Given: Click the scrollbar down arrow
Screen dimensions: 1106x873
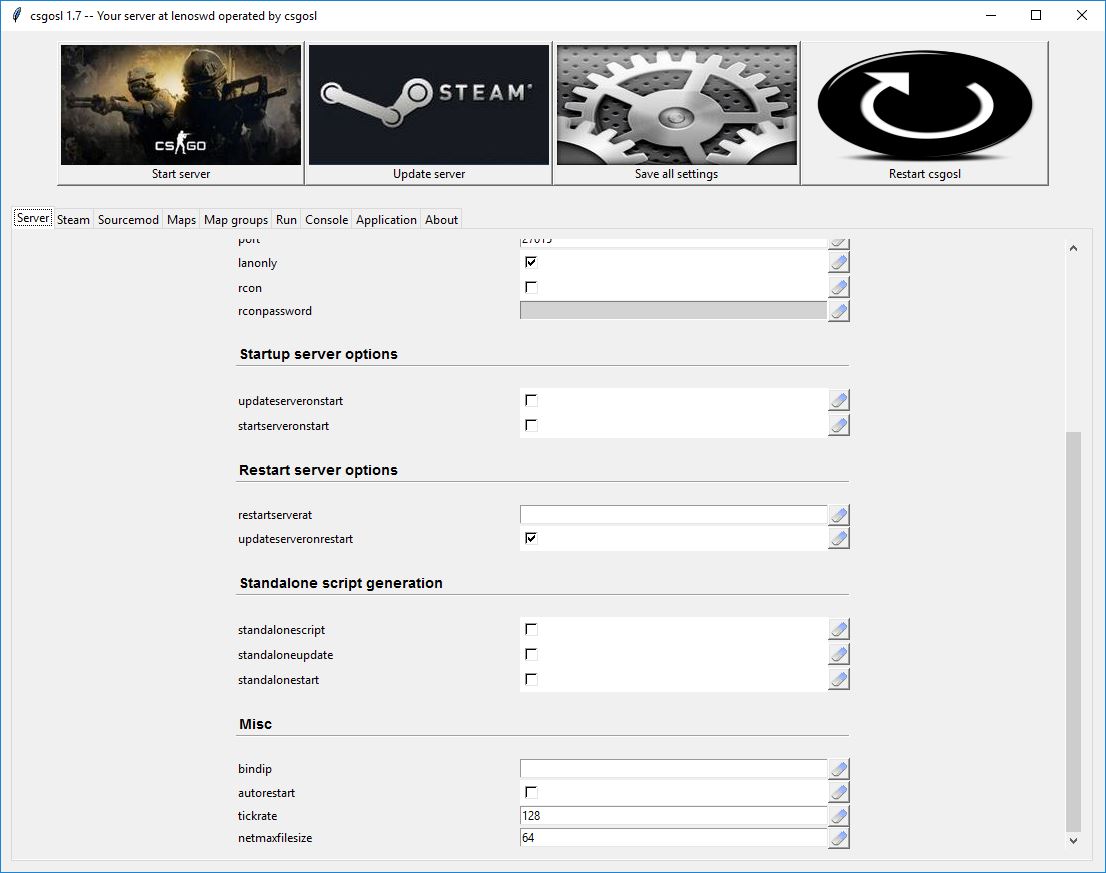Looking at the screenshot, I should 1073,840.
